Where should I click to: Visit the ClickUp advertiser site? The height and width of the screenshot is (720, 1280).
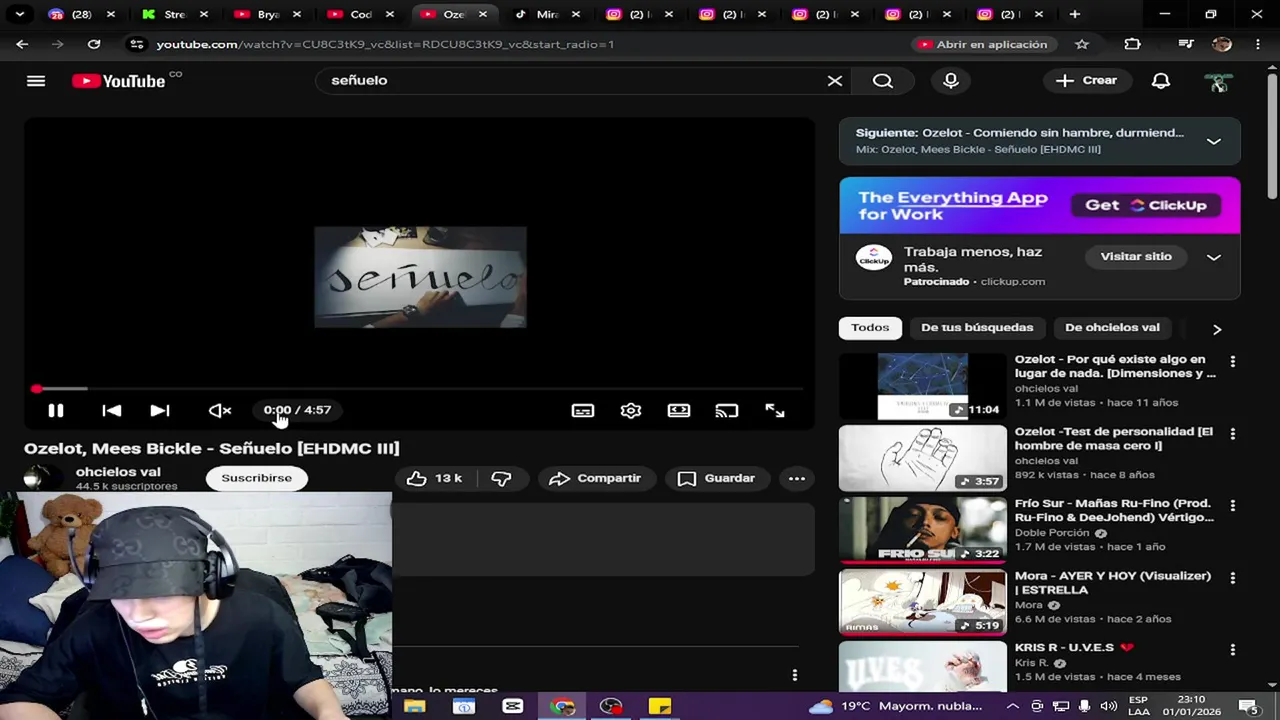pyautogui.click(x=1136, y=257)
